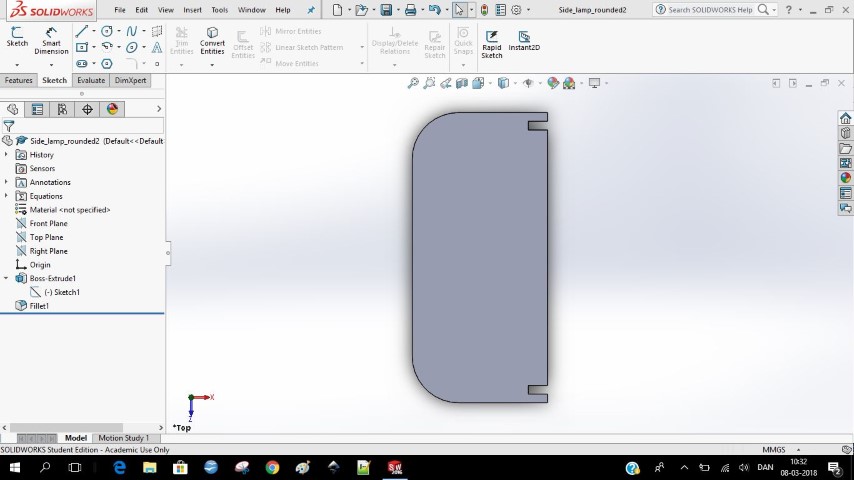
Task: Open the Tools menu
Action: pyautogui.click(x=219, y=10)
